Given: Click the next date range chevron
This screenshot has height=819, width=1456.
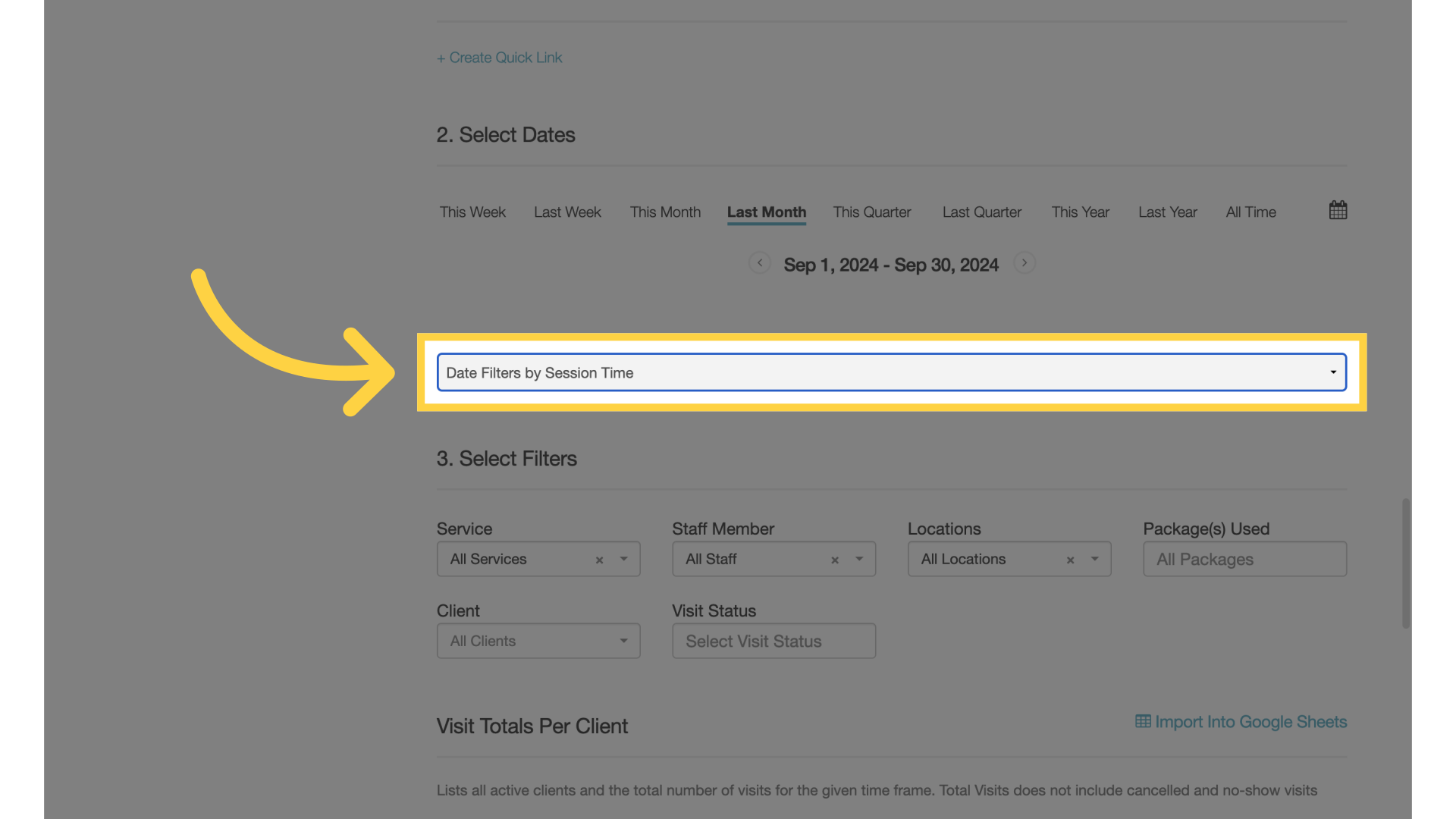Looking at the screenshot, I should (1025, 262).
